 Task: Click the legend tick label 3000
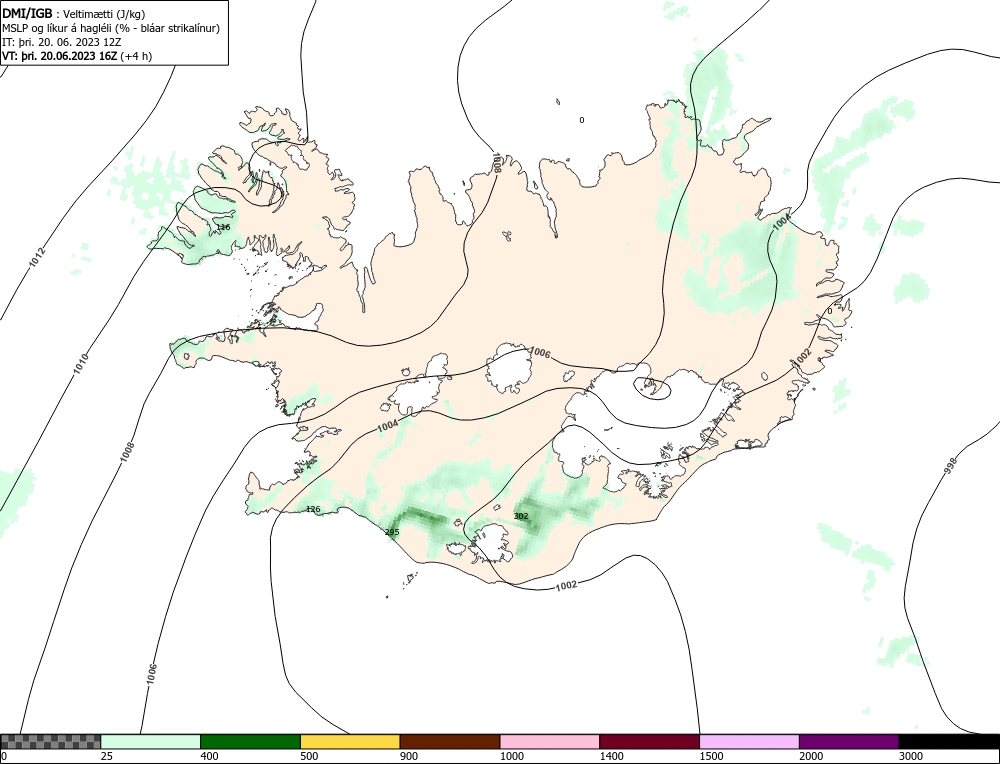tap(911, 756)
